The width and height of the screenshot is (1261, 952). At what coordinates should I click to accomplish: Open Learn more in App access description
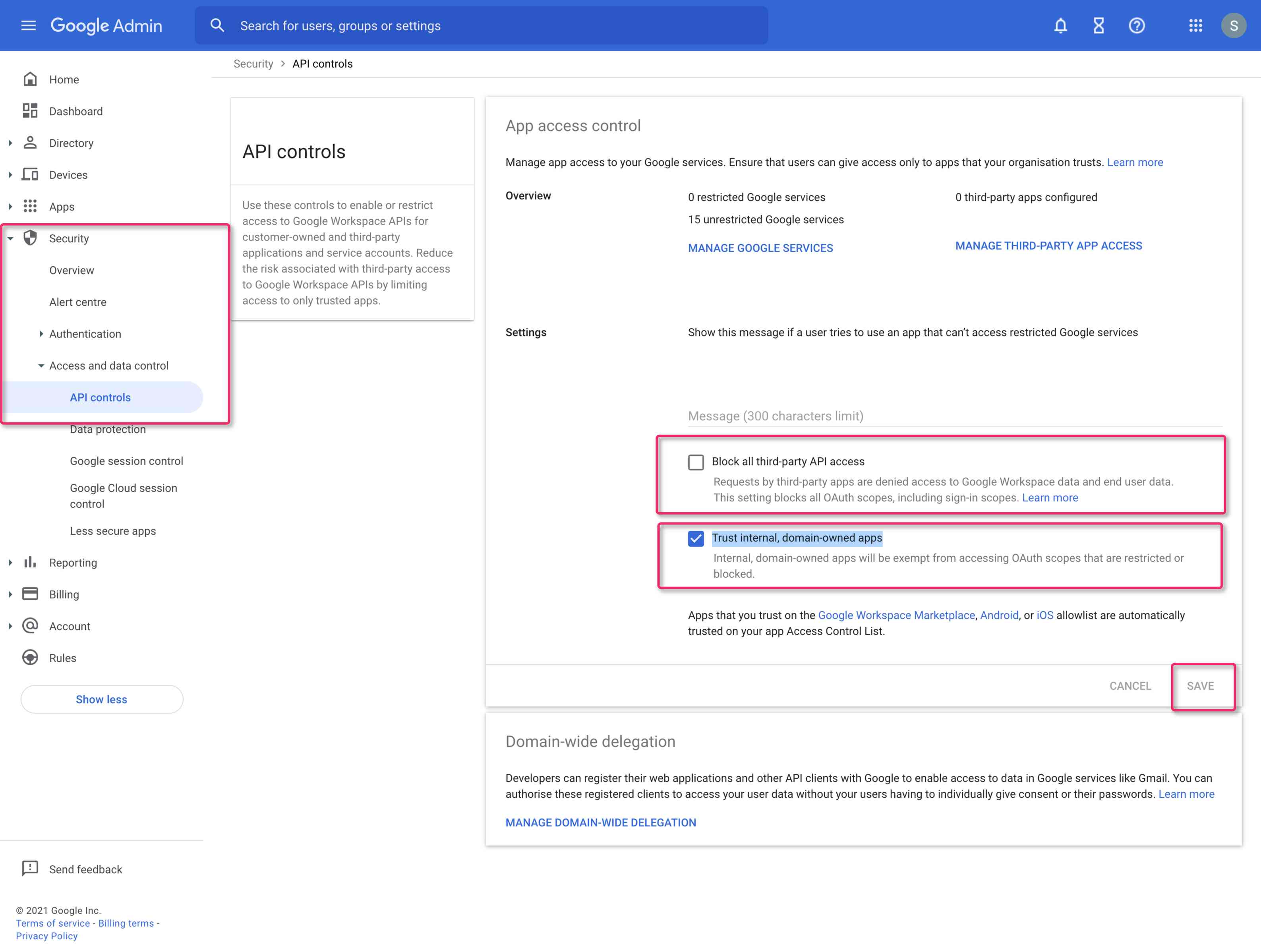coord(1134,163)
